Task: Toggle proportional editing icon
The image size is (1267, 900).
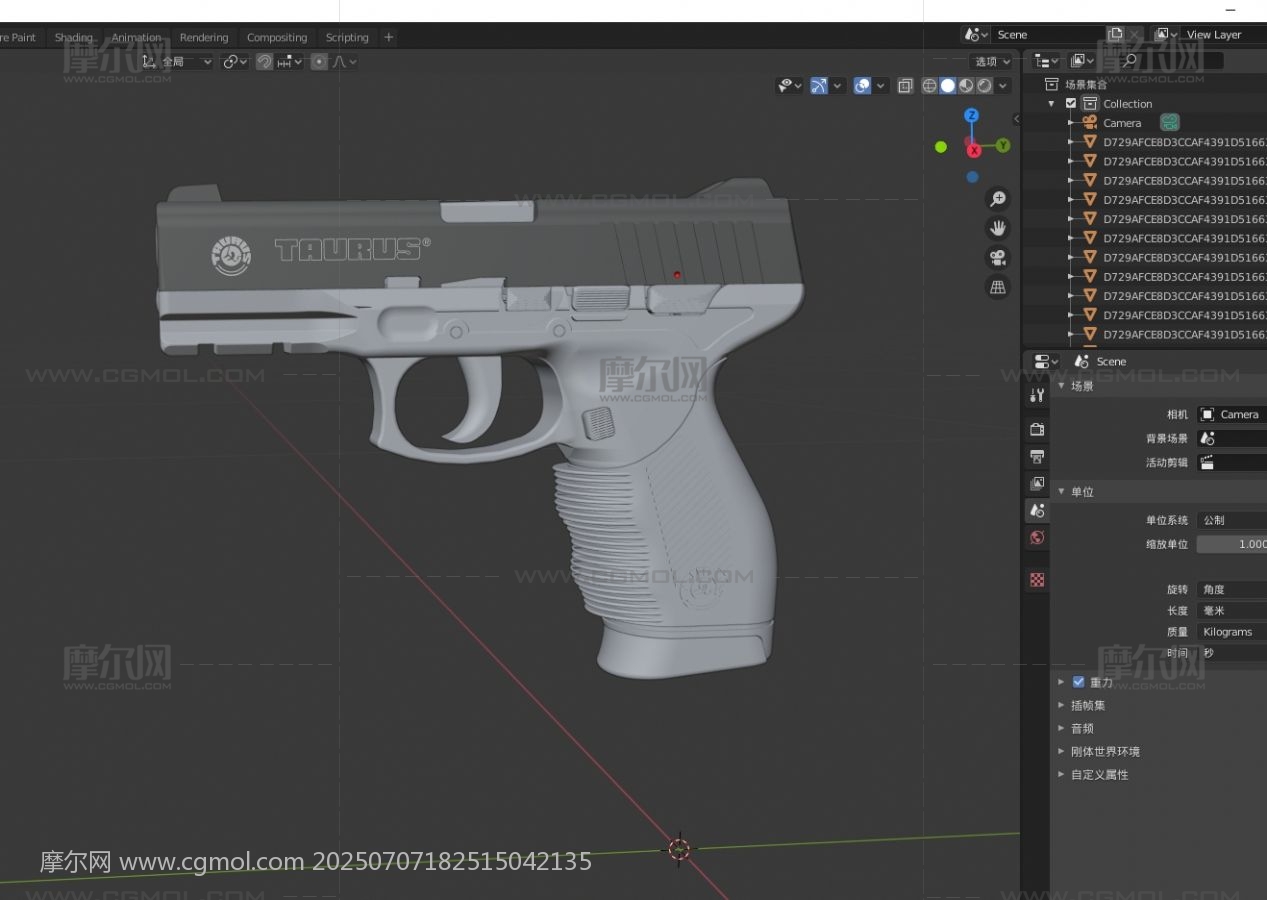Action: (x=319, y=62)
